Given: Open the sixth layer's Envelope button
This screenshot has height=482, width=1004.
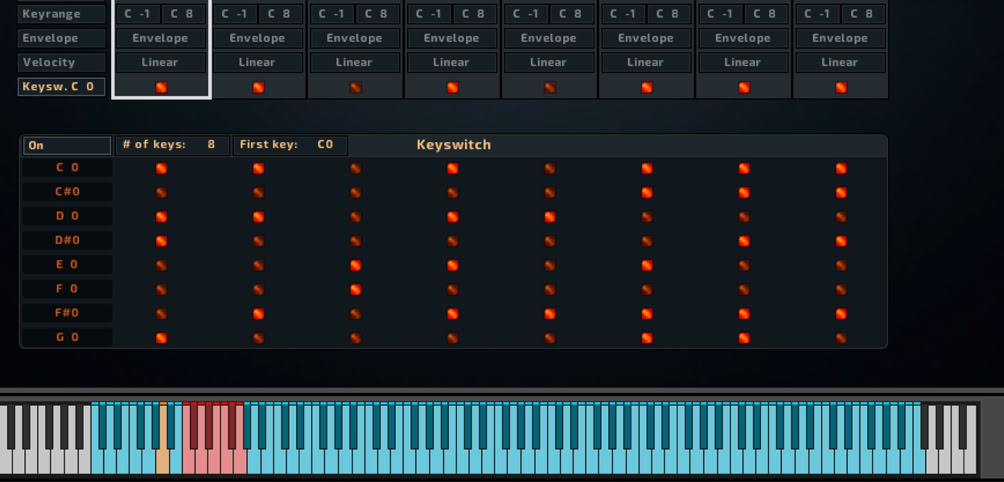Looking at the screenshot, I should pos(645,38).
